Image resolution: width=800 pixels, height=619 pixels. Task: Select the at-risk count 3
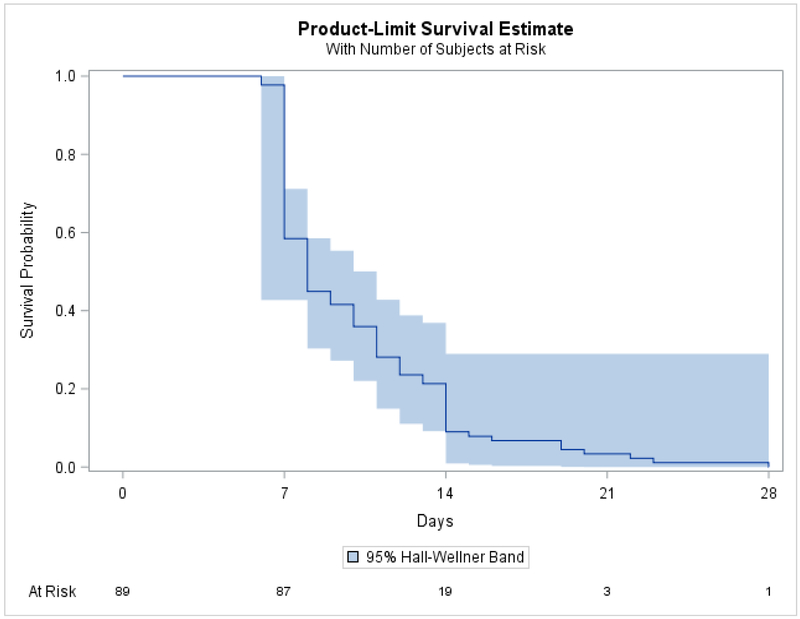tap(607, 592)
